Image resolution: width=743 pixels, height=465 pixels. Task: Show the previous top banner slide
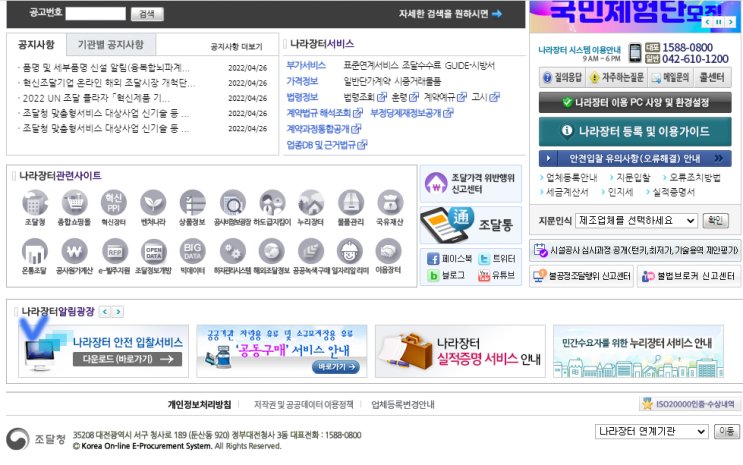pyautogui.click(x=707, y=22)
